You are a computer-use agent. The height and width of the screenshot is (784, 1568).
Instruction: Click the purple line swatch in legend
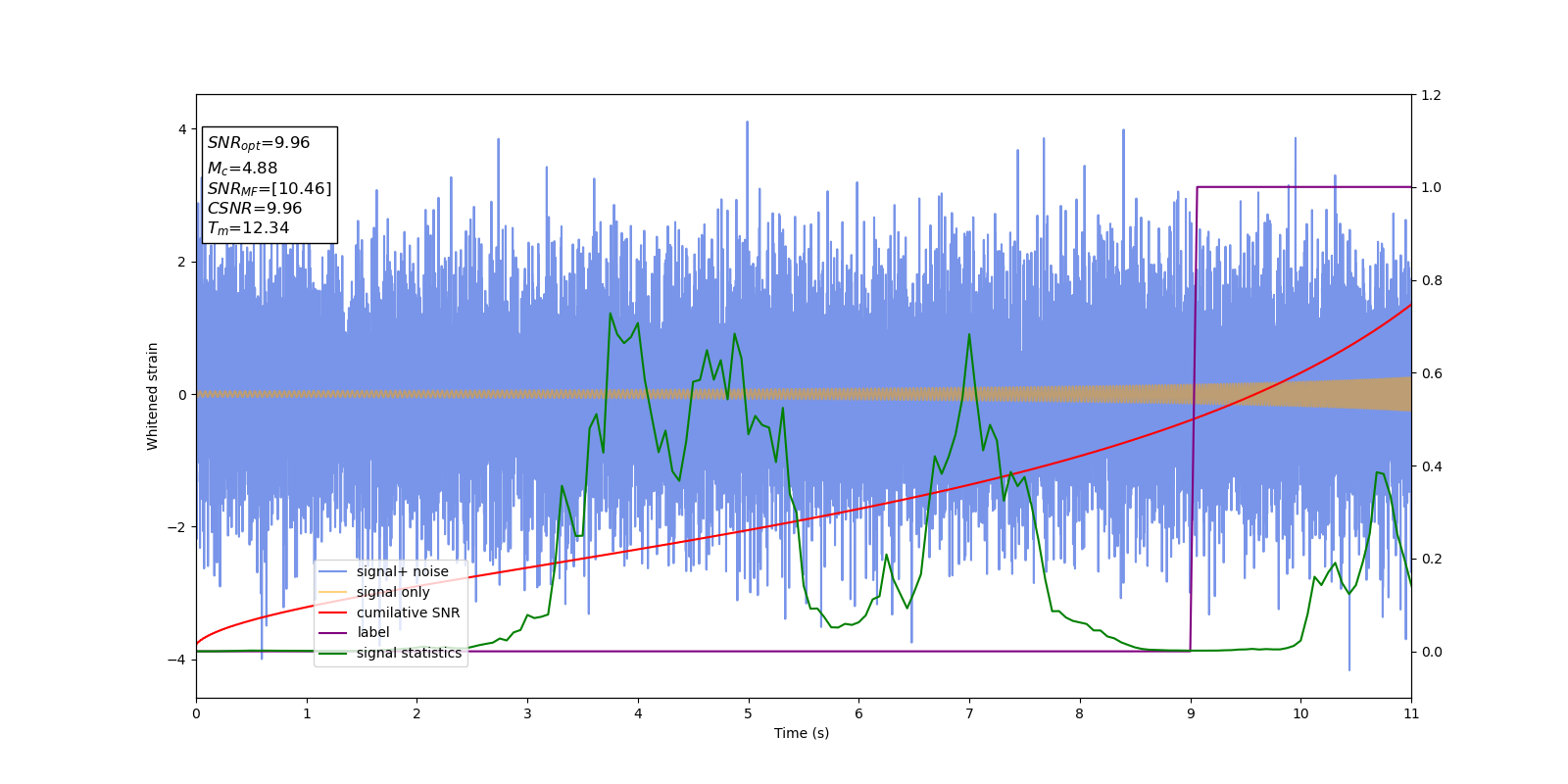click(x=333, y=632)
